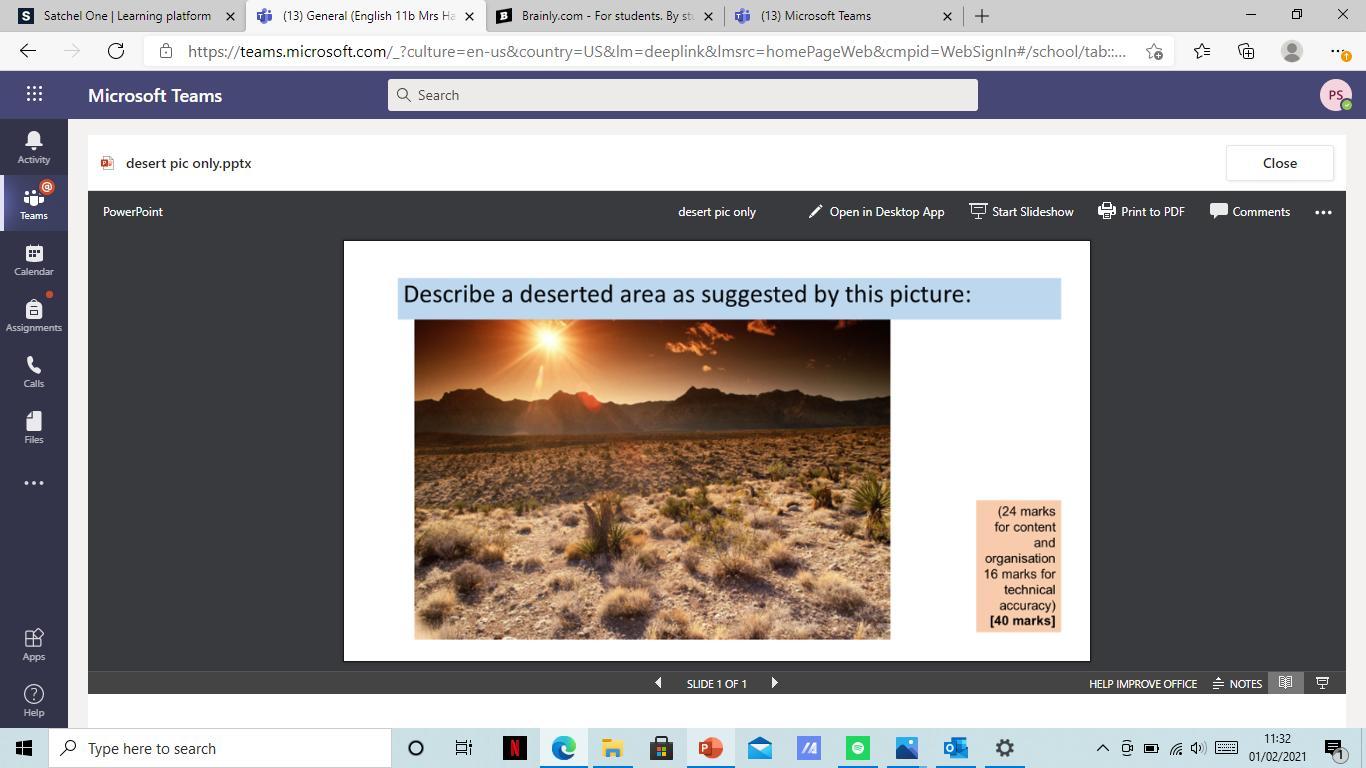
Task: Switch to the (13) Microsoft Teams tab
Action: [x=842, y=16]
